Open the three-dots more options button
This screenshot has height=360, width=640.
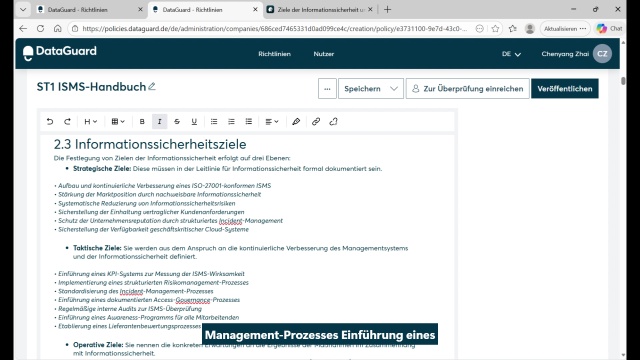(327, 89)
